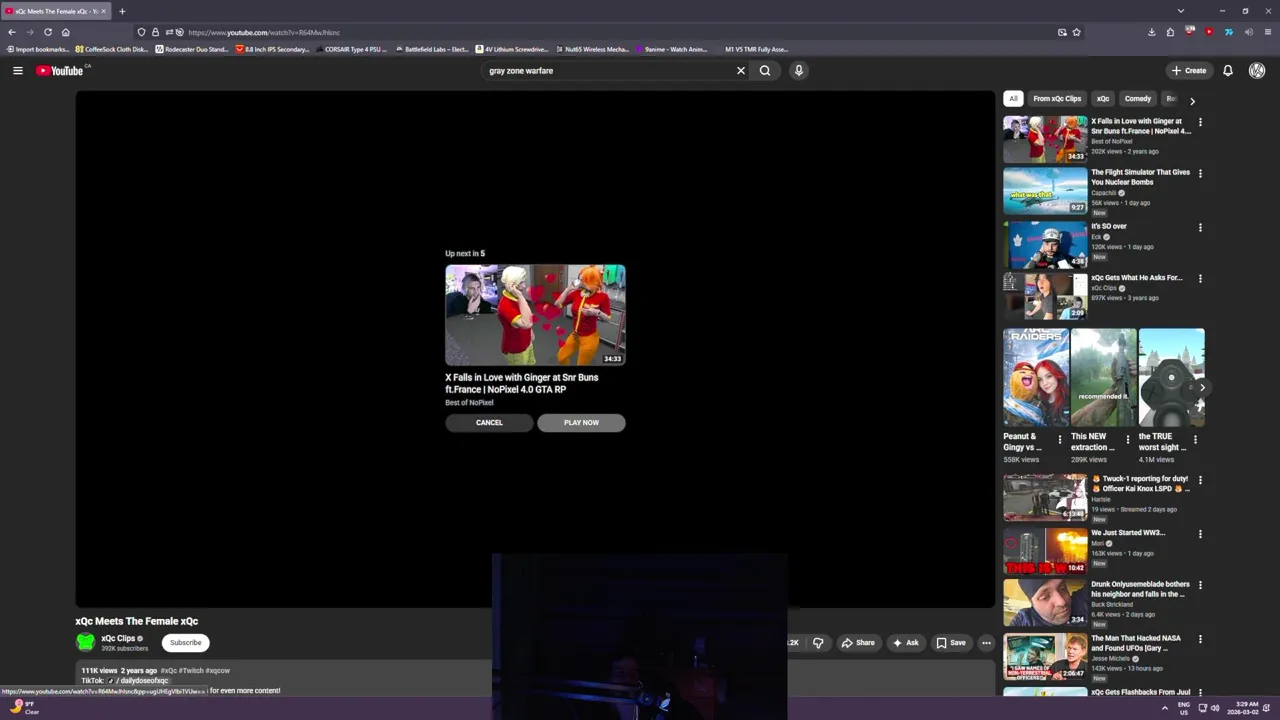
Task: Select the 'From xQc Clips' chip
Action: coord(1057,98)
